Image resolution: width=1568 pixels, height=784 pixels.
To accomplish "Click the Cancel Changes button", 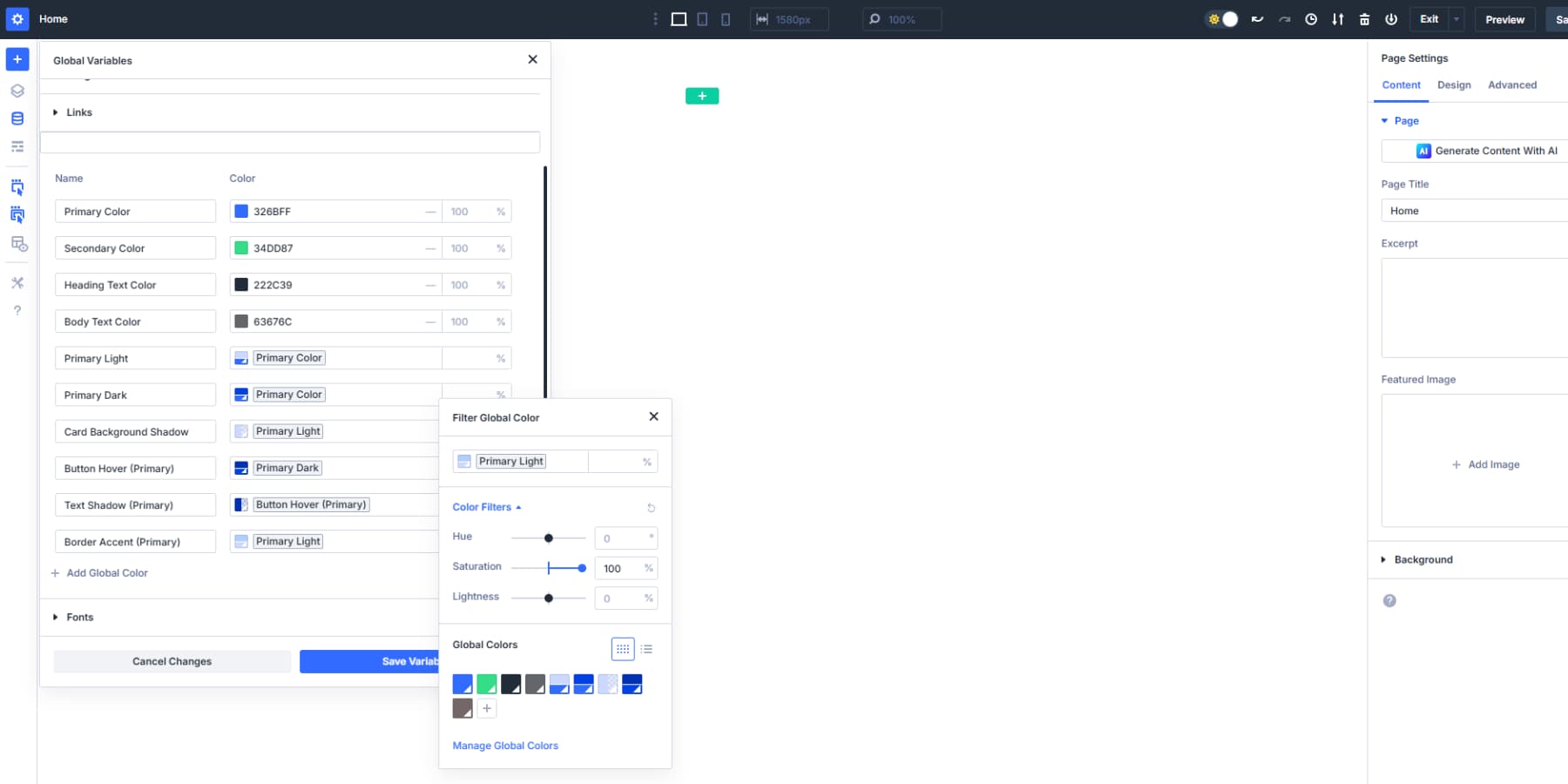I will [172, 661].
